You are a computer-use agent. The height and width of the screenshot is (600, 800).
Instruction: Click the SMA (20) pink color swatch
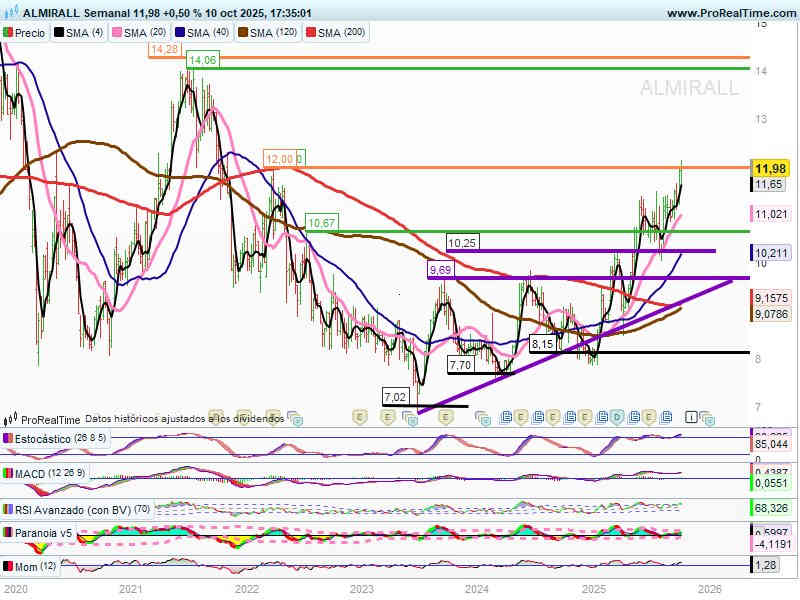[115, 33]
